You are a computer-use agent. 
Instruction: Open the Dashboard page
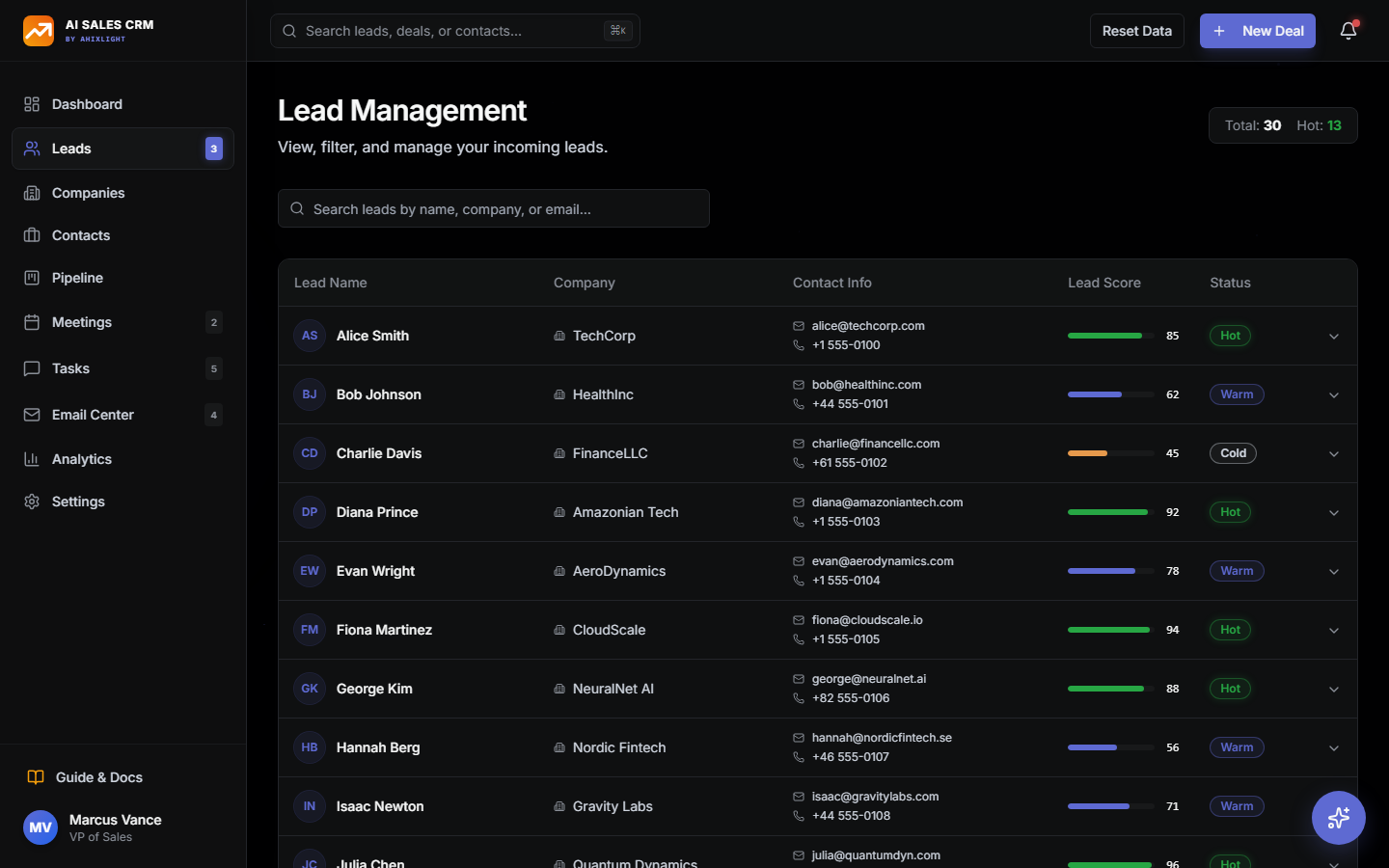point(123,104)
